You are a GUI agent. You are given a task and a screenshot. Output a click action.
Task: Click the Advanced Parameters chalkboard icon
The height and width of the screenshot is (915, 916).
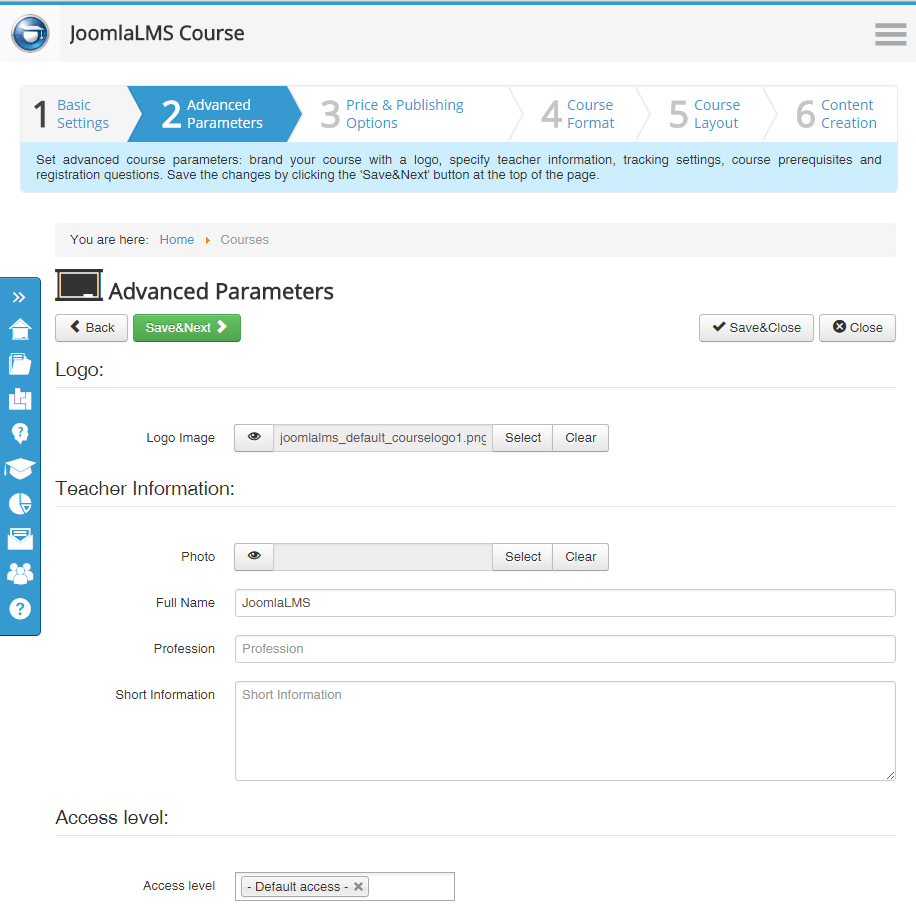pyautogui.click(x=79, y=286)
